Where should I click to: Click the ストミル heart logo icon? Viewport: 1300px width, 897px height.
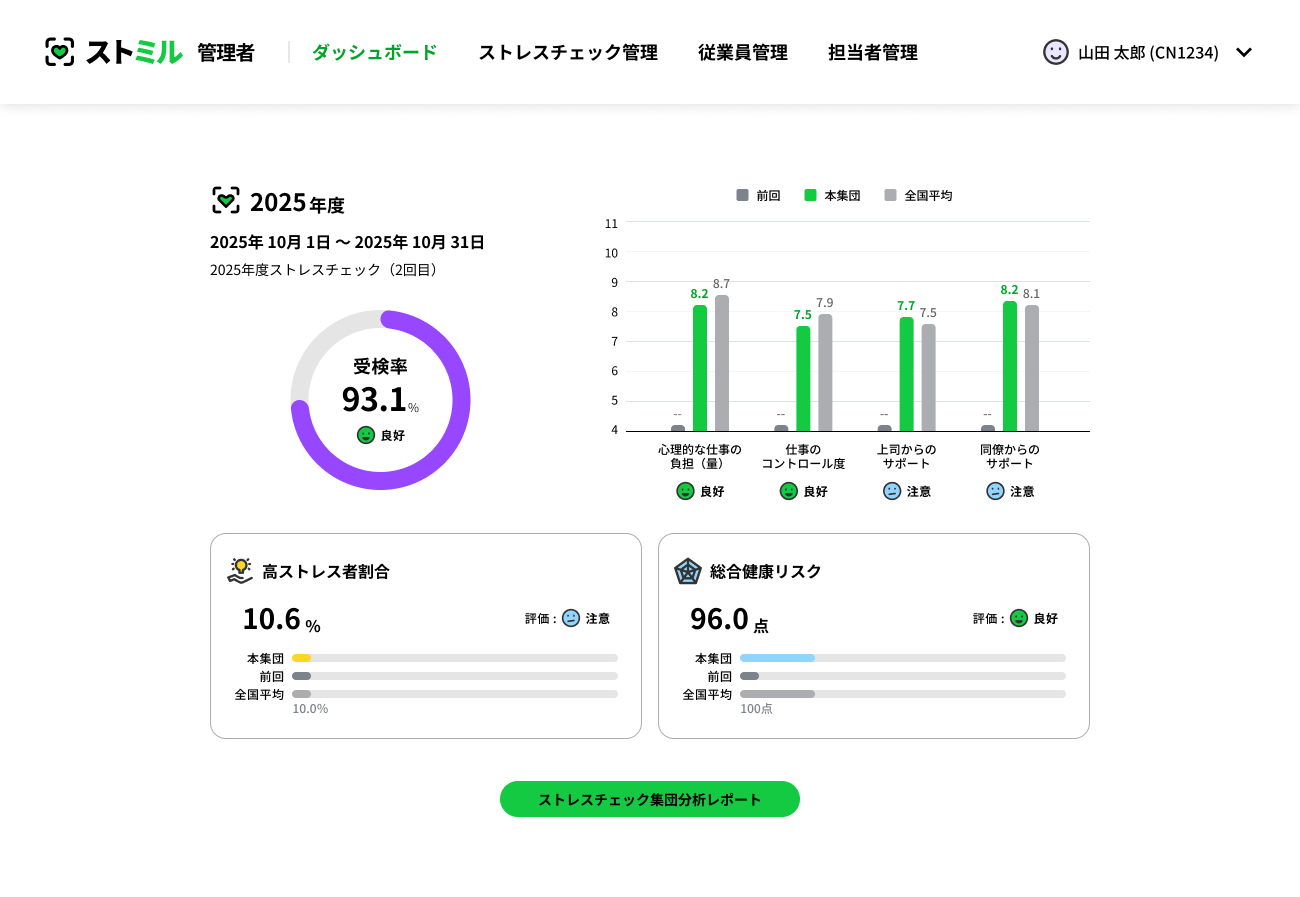tap(61, 51)
